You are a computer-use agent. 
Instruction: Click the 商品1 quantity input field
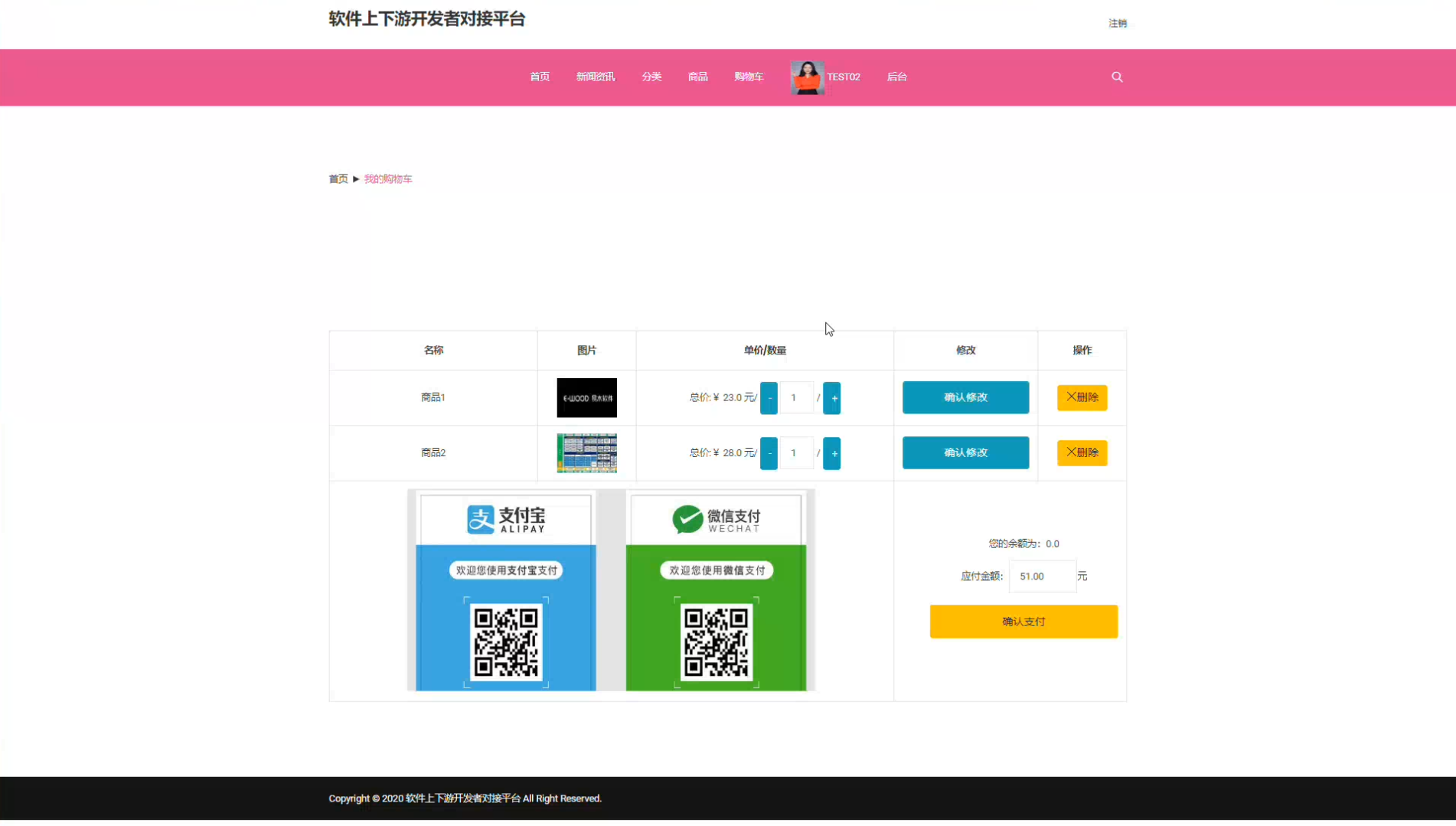pos(796,398)
